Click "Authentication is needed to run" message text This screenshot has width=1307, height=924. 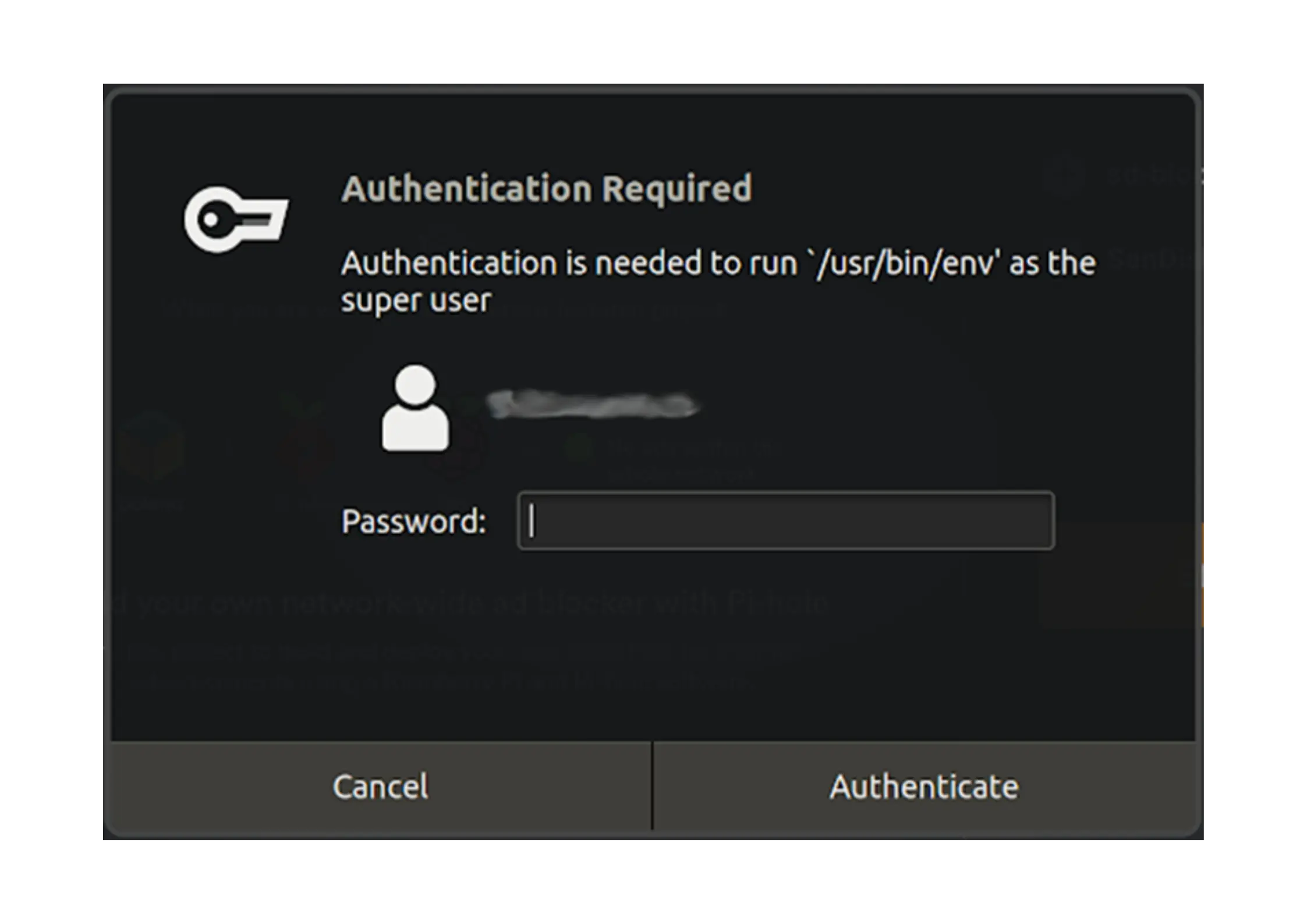click(568, 263)
